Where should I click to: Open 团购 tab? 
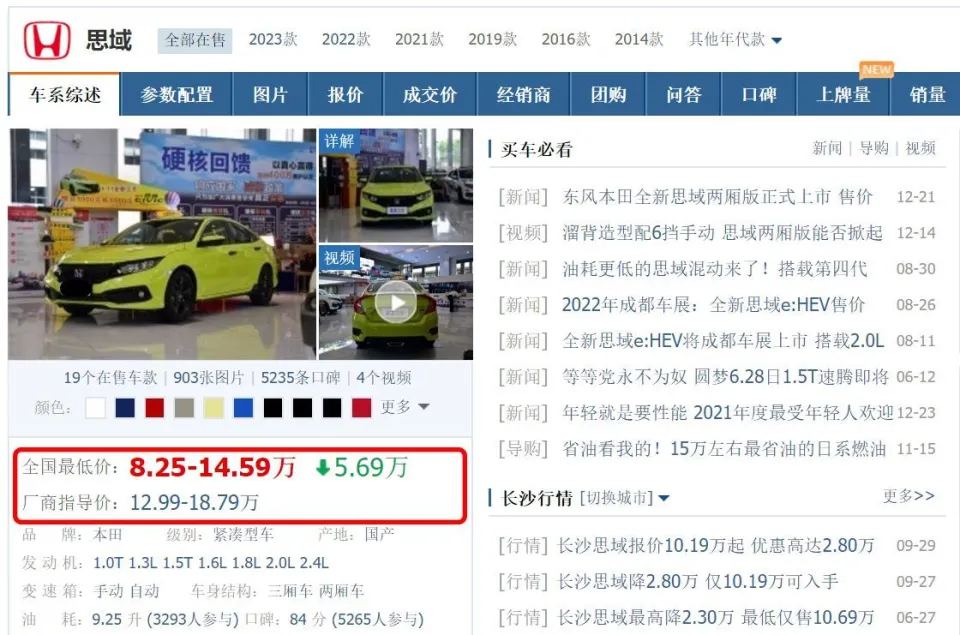click(x=608, y=95)
